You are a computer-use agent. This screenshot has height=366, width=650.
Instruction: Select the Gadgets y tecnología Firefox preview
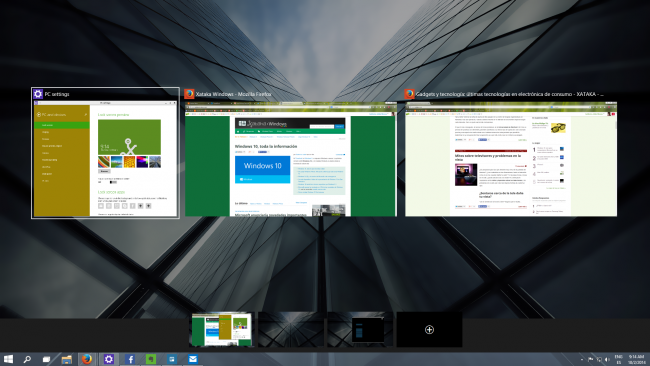point(511,159)
